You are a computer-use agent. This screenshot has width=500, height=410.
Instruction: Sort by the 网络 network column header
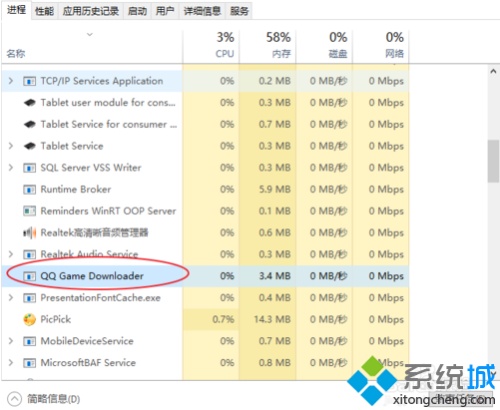click(395, 54)
